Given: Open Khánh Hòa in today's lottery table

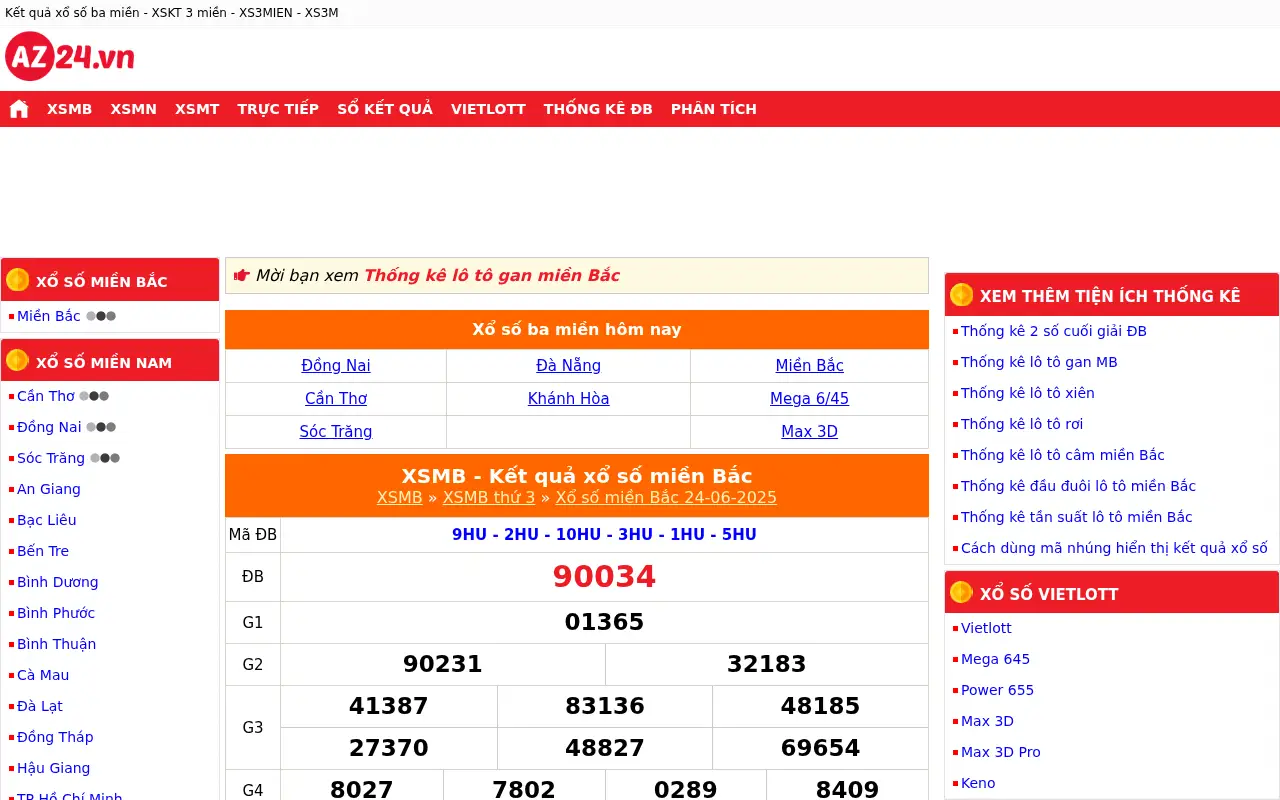Looking at the screenshot, I should coord(568,399).
